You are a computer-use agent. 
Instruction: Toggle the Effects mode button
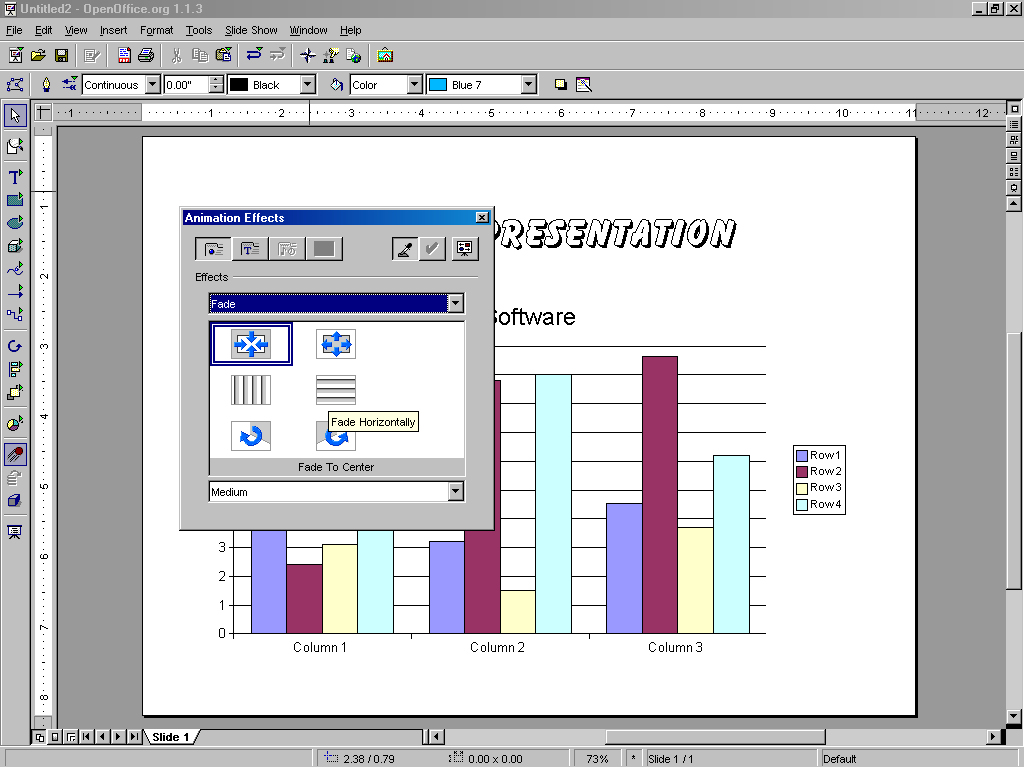(x=213, y=249)
